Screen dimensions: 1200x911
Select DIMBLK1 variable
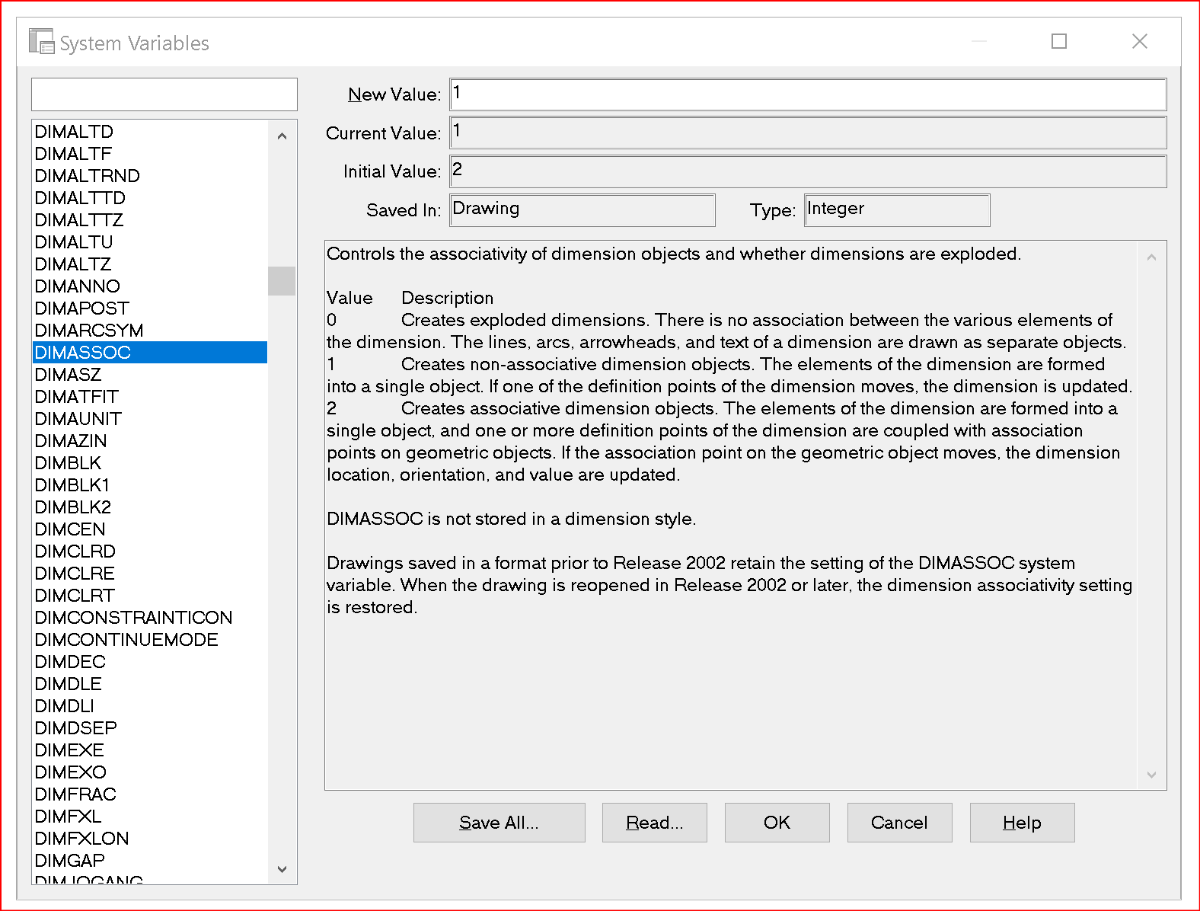pos(149,485)
